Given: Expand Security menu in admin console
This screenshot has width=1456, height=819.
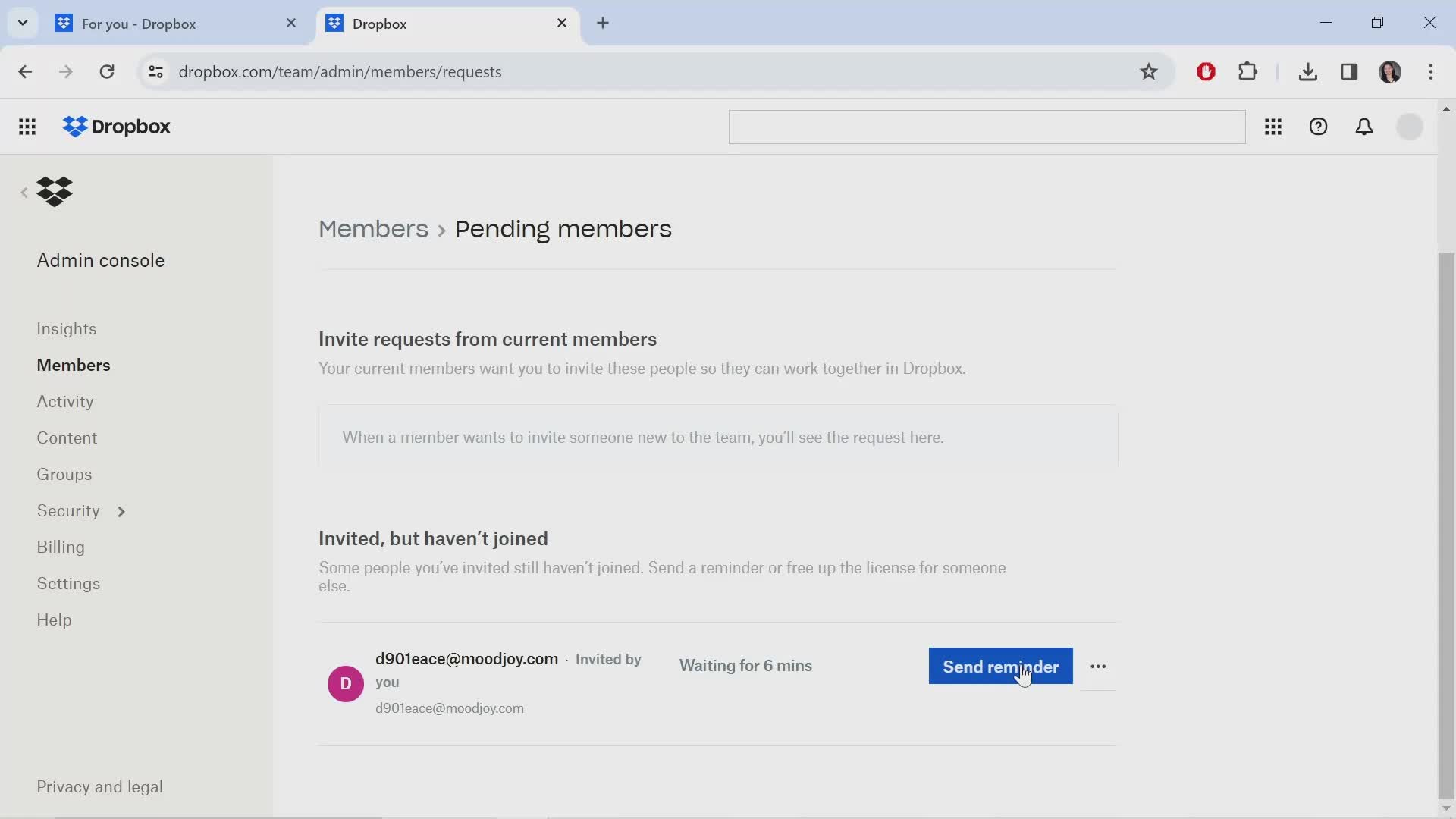Looking at the screenshot, I should click(x=122, y=510).
